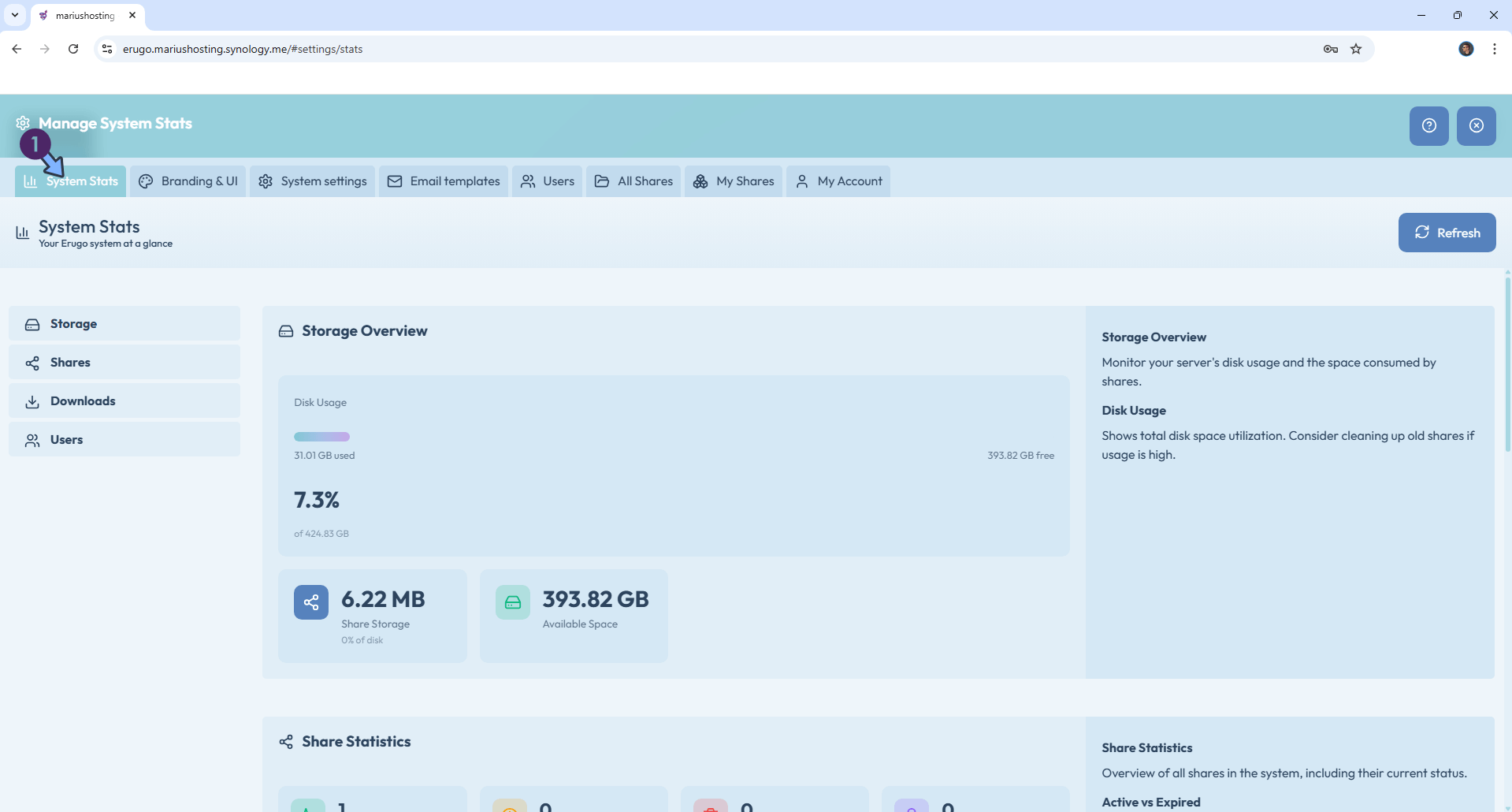Viewport: 1512px width, 812px height.
Task: Switch to the Email templates tab
Action: [x=444, y=181]
